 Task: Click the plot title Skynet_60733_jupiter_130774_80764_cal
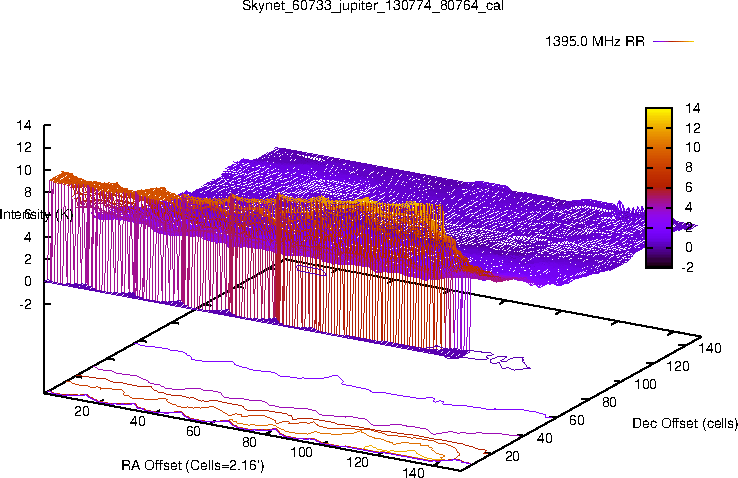[x=372, y=6]
